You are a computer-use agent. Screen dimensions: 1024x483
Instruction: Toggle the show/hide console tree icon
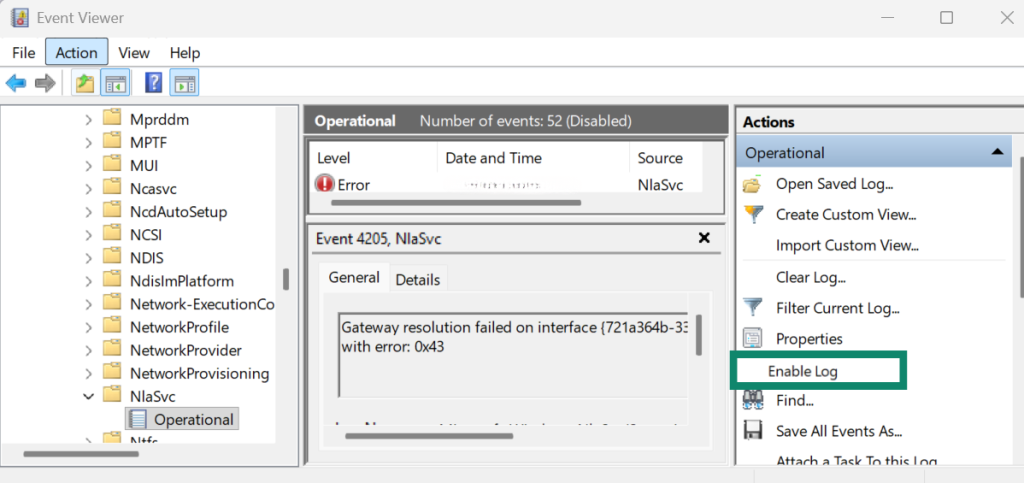[116, 83]
